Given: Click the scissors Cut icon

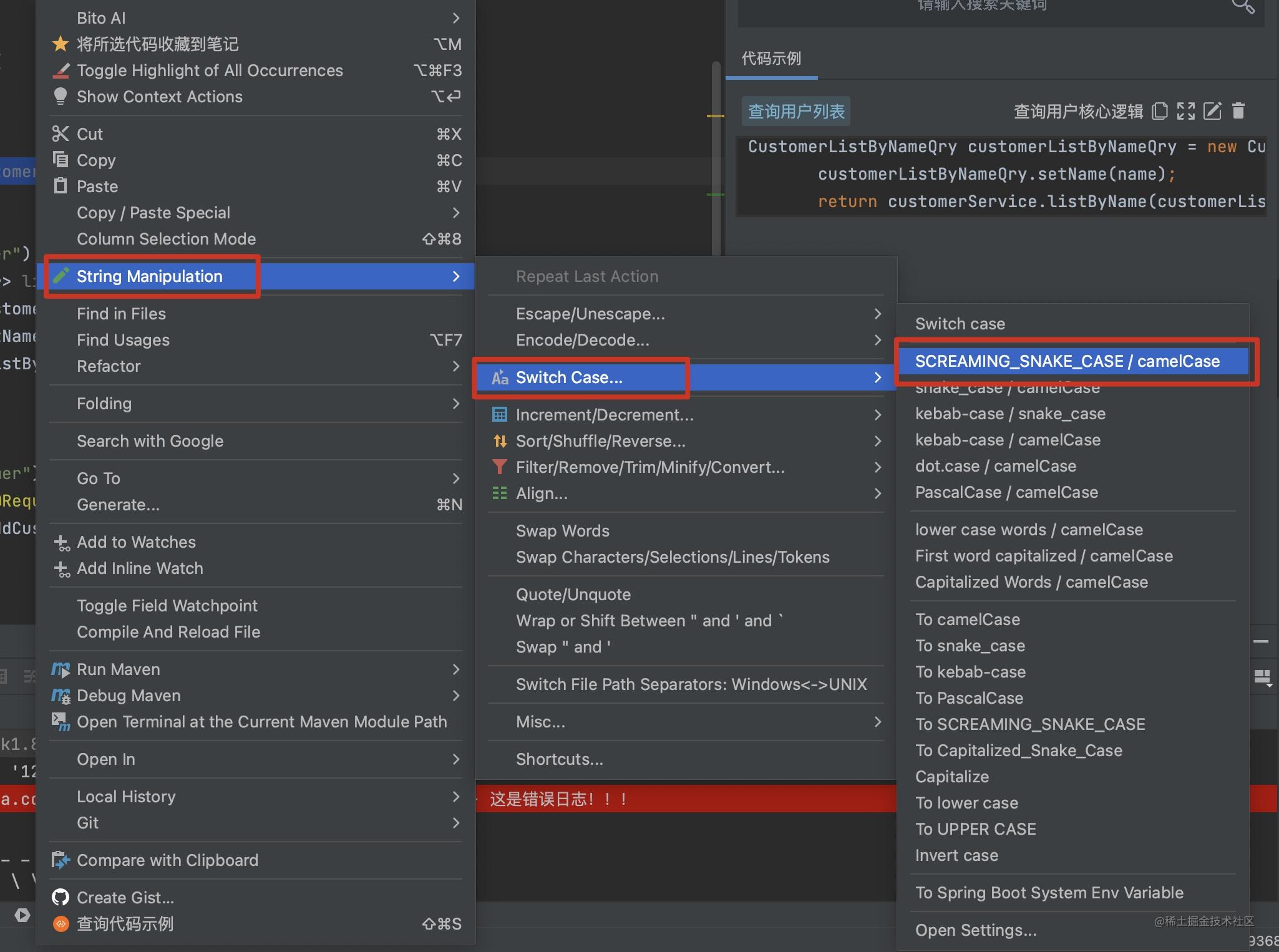Looking at the screenshot, I should [x=61, y=134].
